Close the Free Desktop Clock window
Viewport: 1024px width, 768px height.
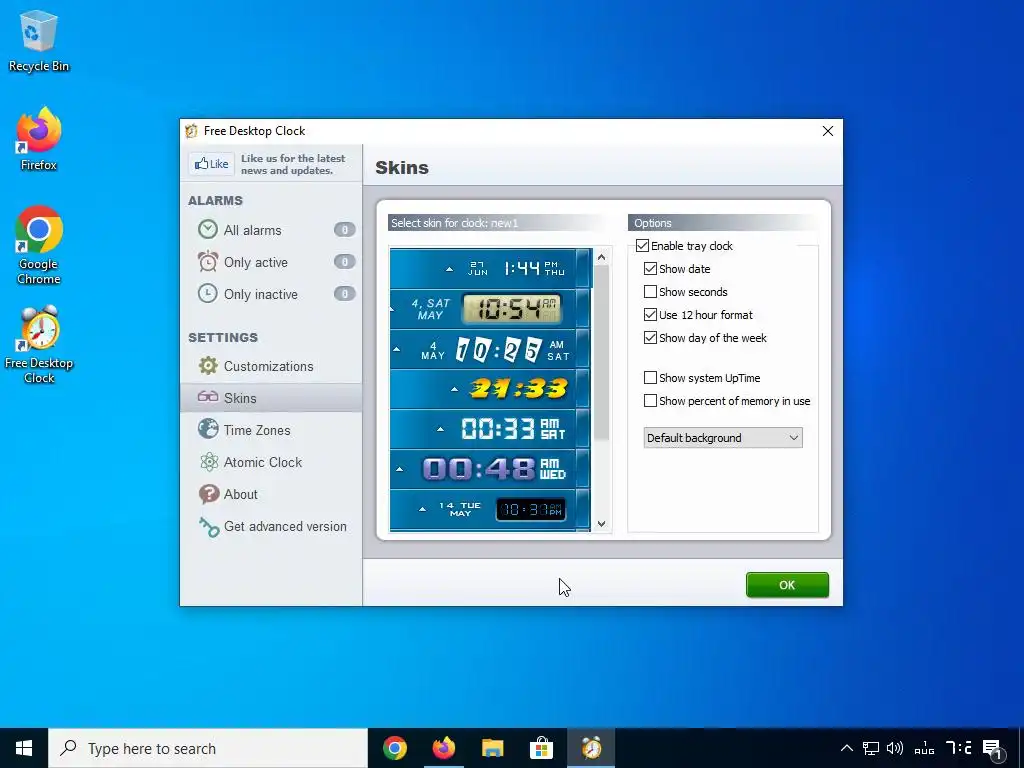[x=827, y=131]
